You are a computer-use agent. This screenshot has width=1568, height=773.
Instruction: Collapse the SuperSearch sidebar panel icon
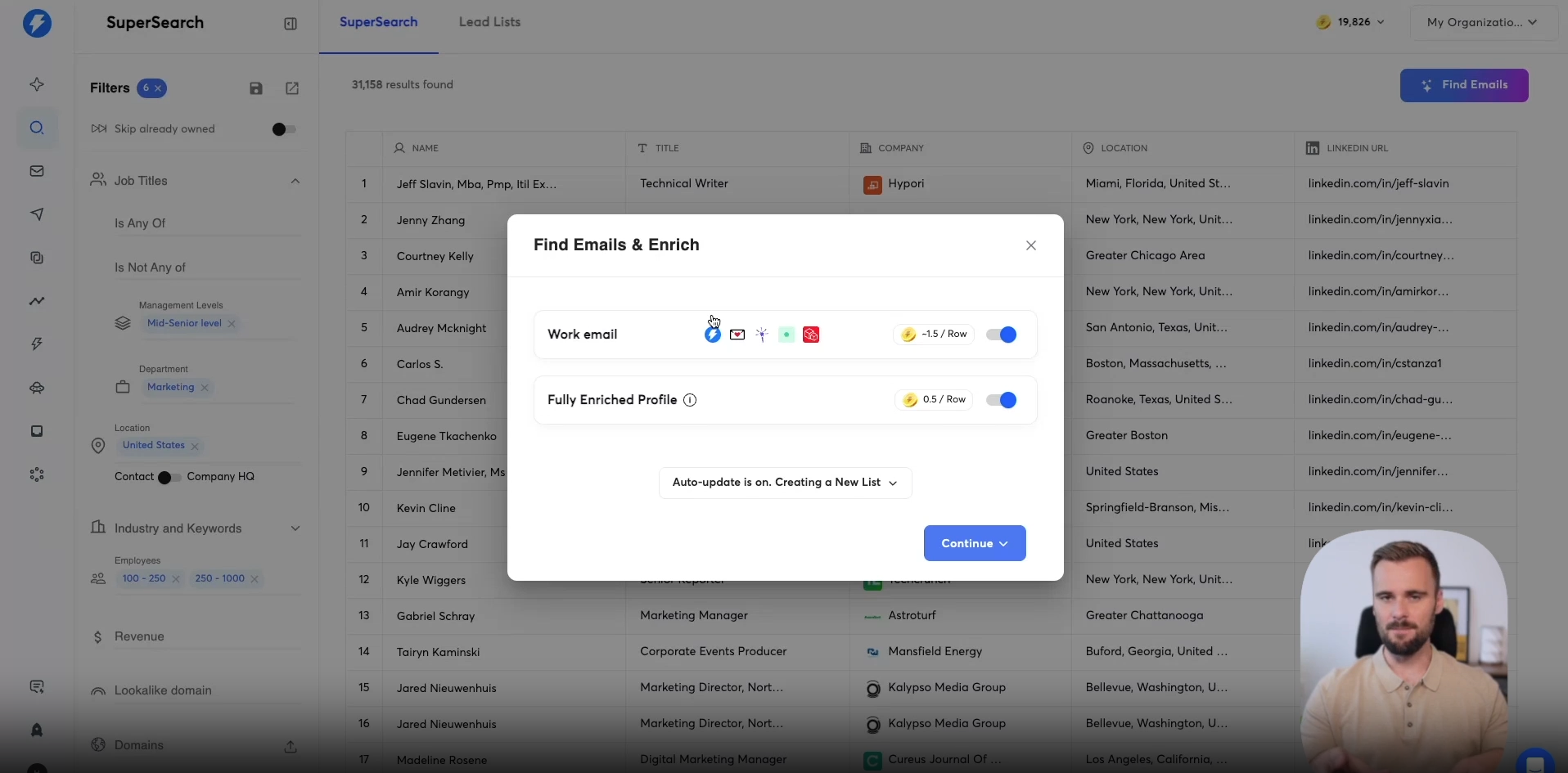(291, 24)
